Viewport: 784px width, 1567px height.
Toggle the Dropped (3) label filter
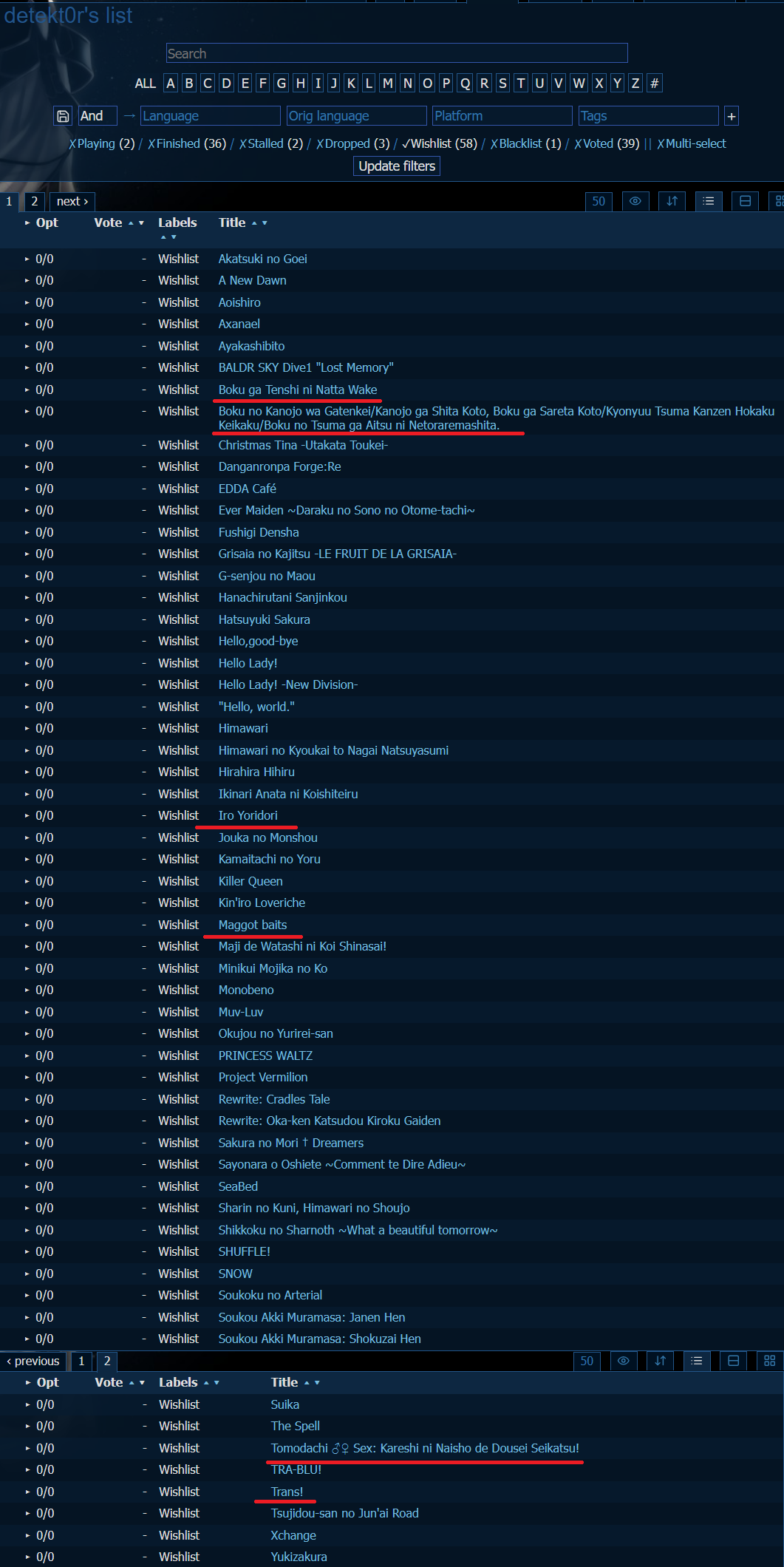click(x=353, y=143)
